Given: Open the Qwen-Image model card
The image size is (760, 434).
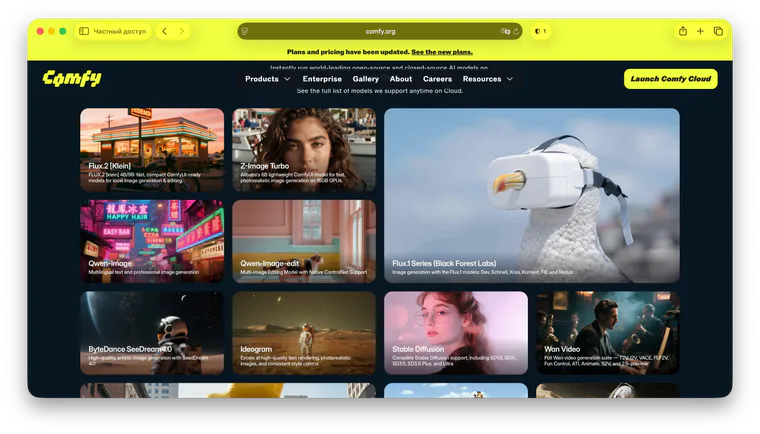Looking at the screenshot, I should [x=152, y=241].
